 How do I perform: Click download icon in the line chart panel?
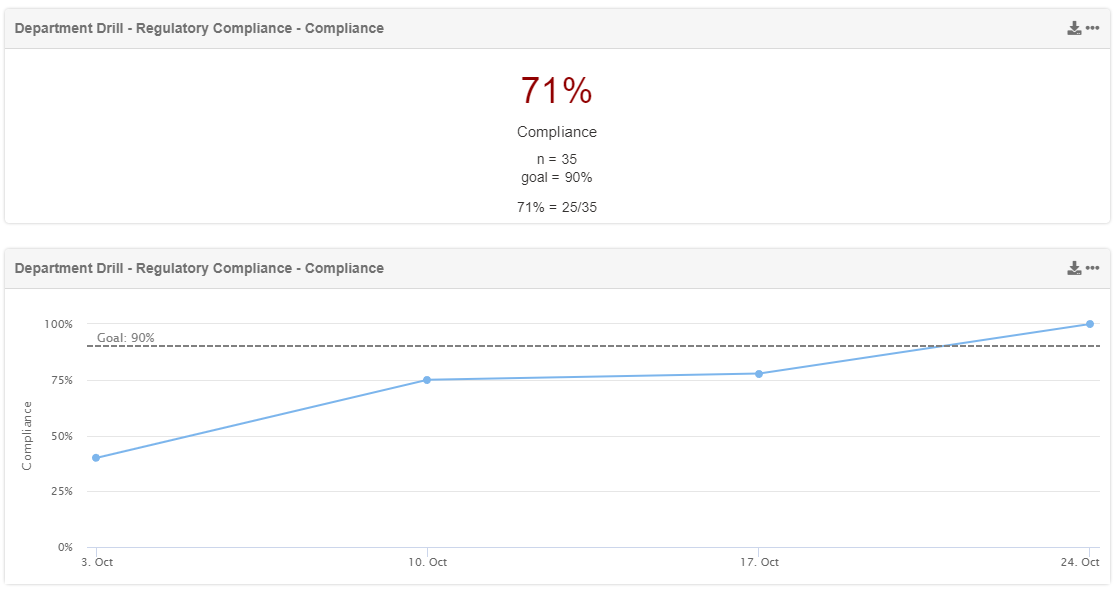coord(1074,268)
